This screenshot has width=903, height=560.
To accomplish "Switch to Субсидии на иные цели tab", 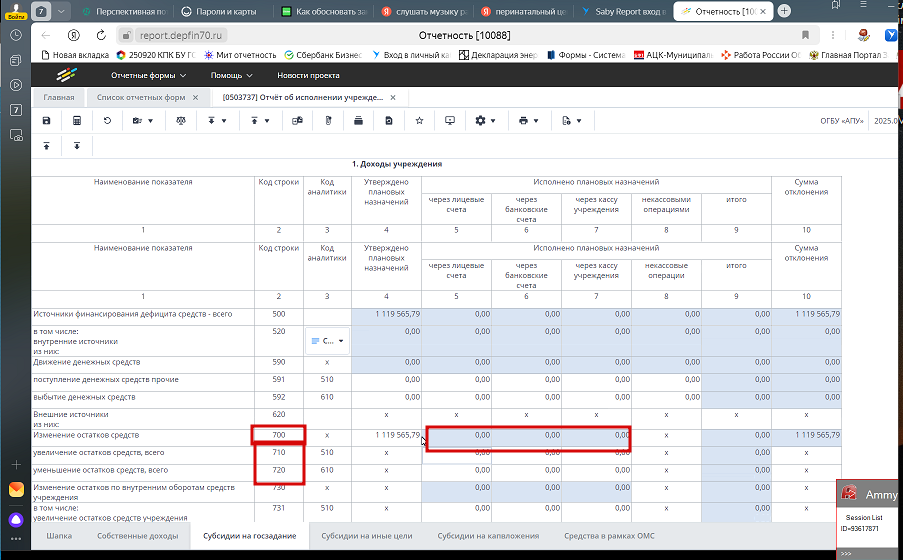I will pos(367,536).
